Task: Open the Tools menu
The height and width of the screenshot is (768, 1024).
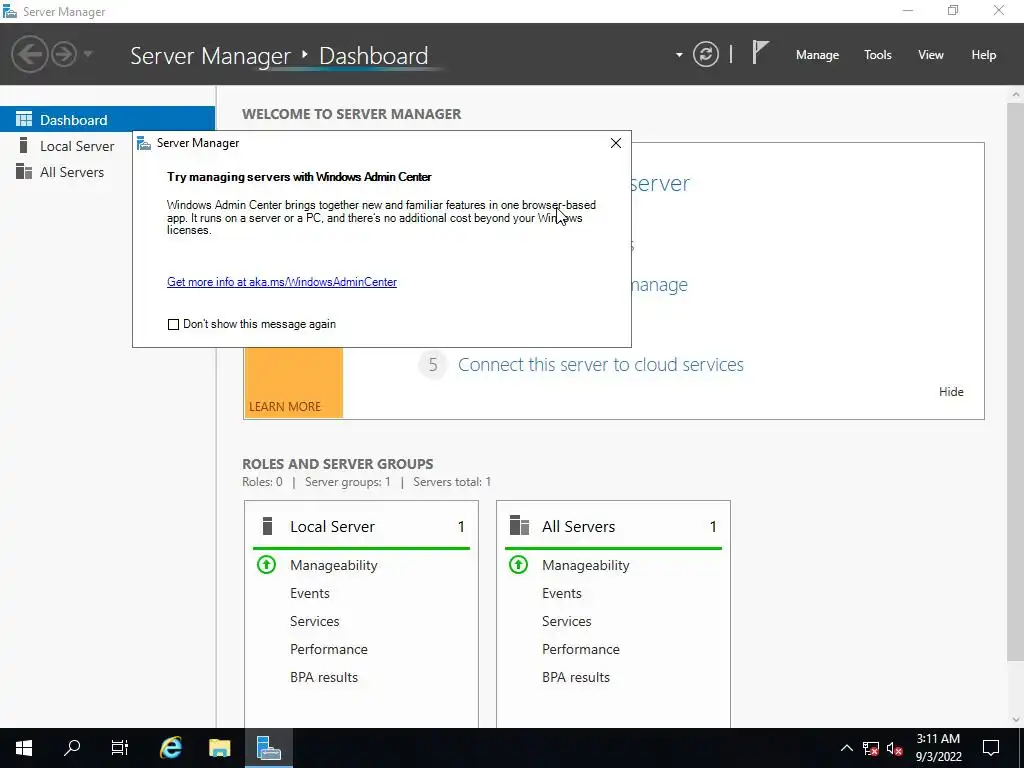Action: [x=878, y=55]
